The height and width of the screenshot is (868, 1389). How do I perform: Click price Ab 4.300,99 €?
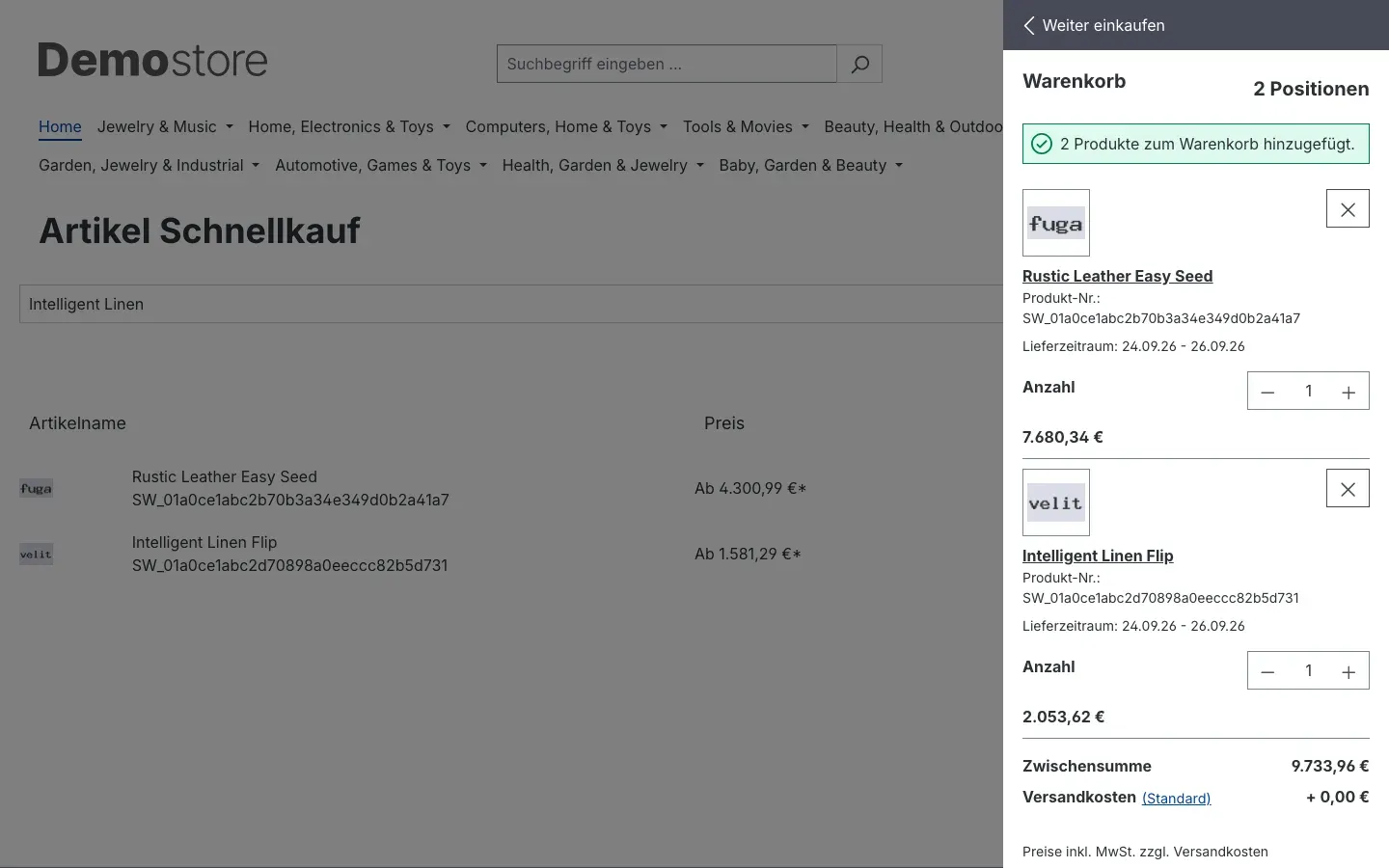point(750,488)
